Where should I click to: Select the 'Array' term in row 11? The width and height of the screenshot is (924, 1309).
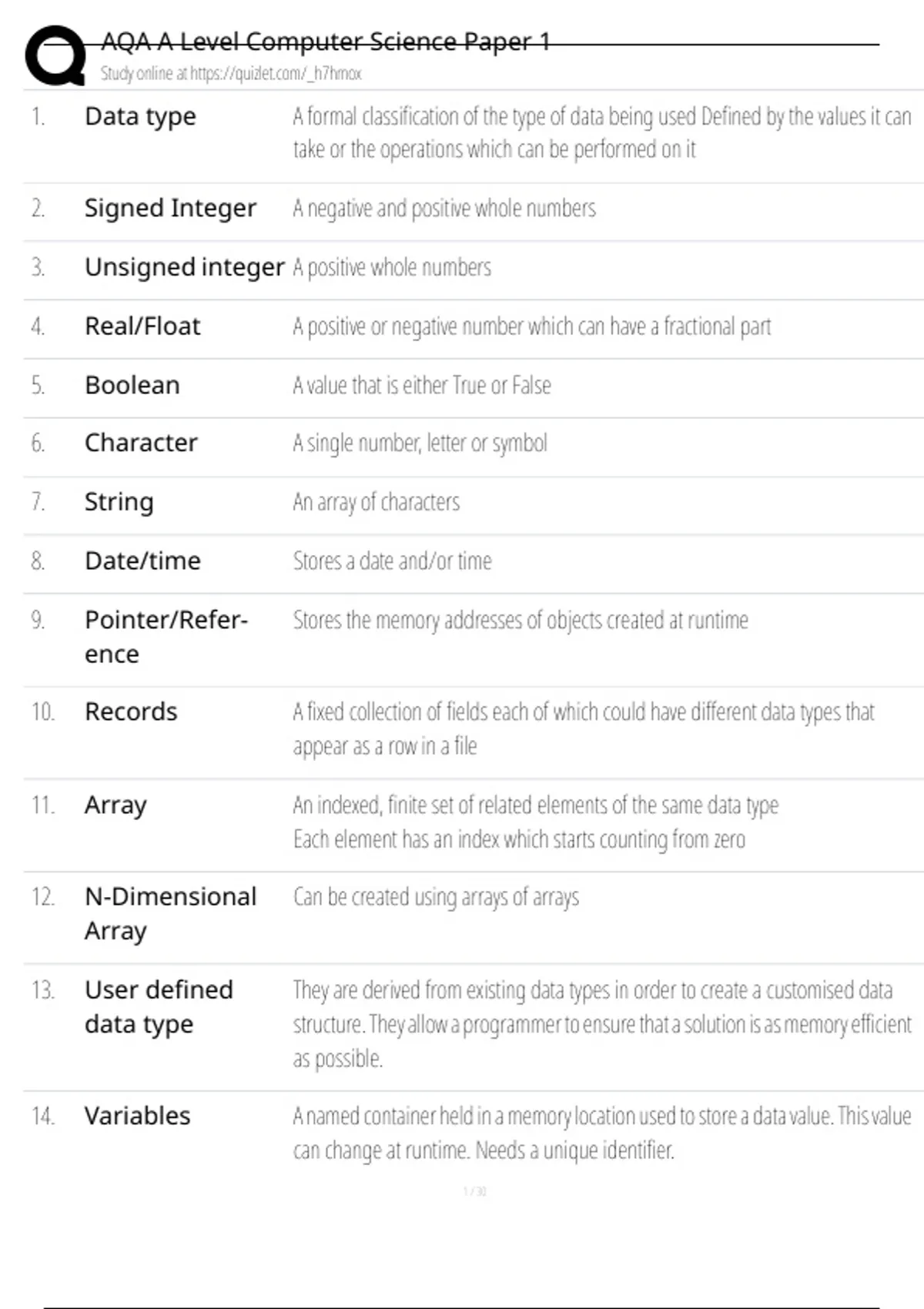115,805
